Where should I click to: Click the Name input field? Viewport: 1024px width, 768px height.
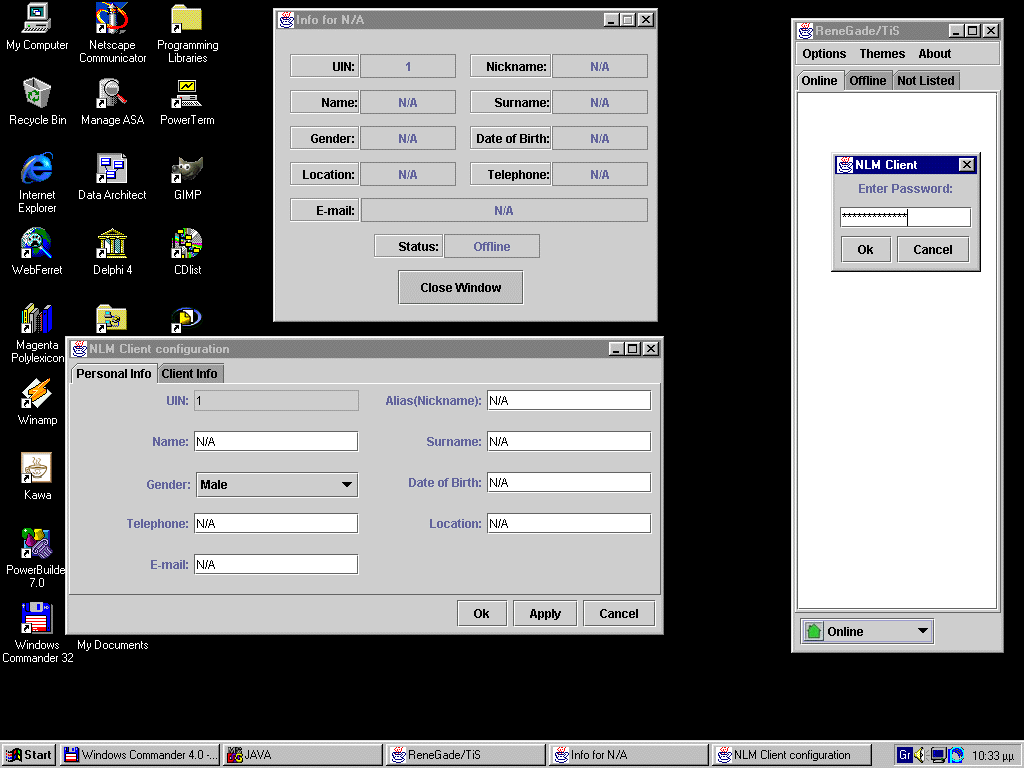[276, 441]
